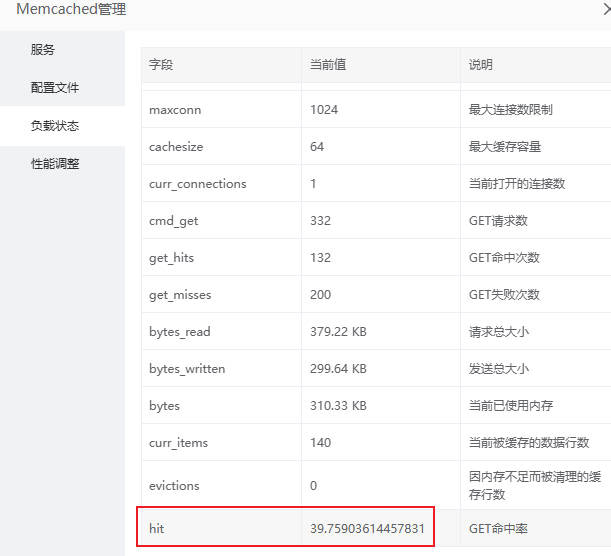The image size is (611, 556).
Task: Click the 因内存不足而被清理的缓存行数 description
Action: click(x=535, y=485)
